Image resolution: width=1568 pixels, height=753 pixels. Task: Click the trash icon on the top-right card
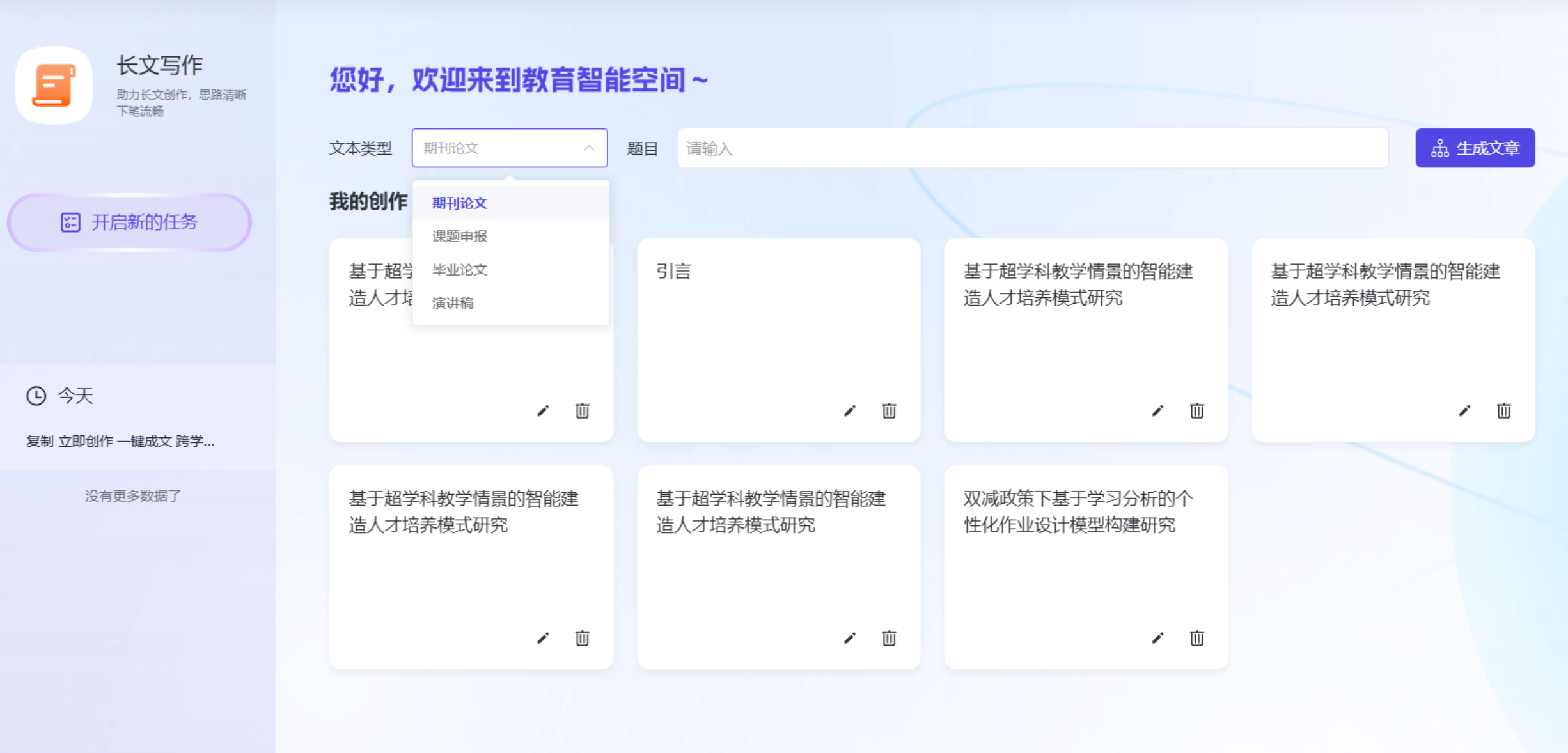click(1503, 411)
